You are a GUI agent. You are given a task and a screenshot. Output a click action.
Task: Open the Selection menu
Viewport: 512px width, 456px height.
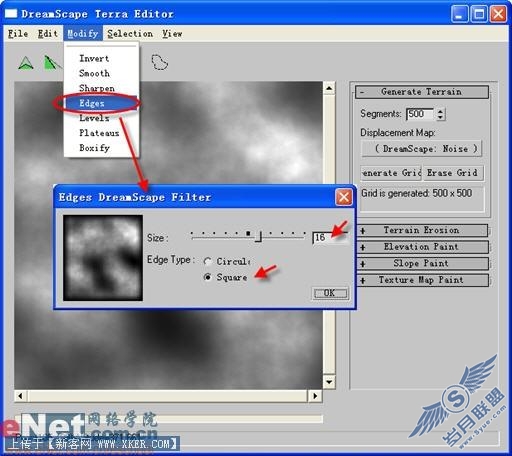click(130, 34)
